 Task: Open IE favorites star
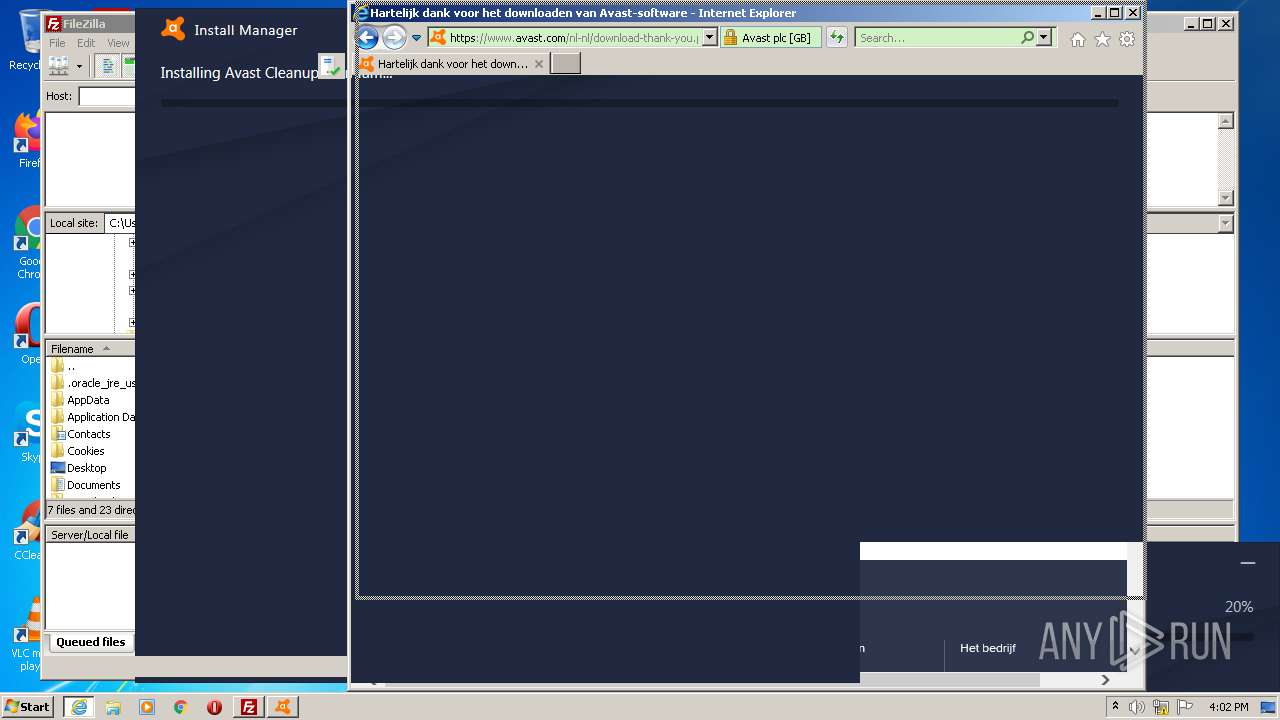click(1102, 39)
